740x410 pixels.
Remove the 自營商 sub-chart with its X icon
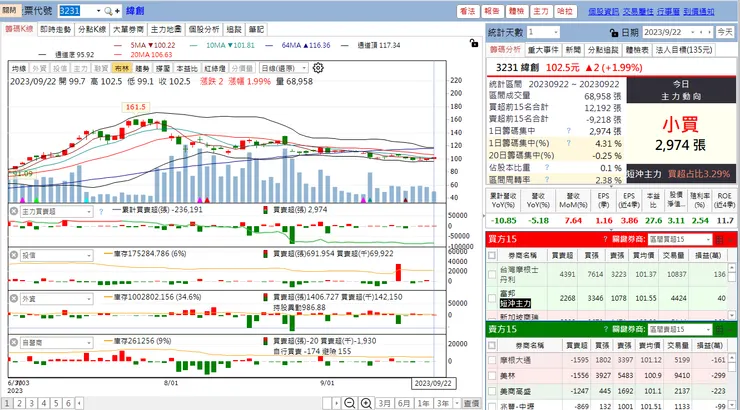[14, 343]
